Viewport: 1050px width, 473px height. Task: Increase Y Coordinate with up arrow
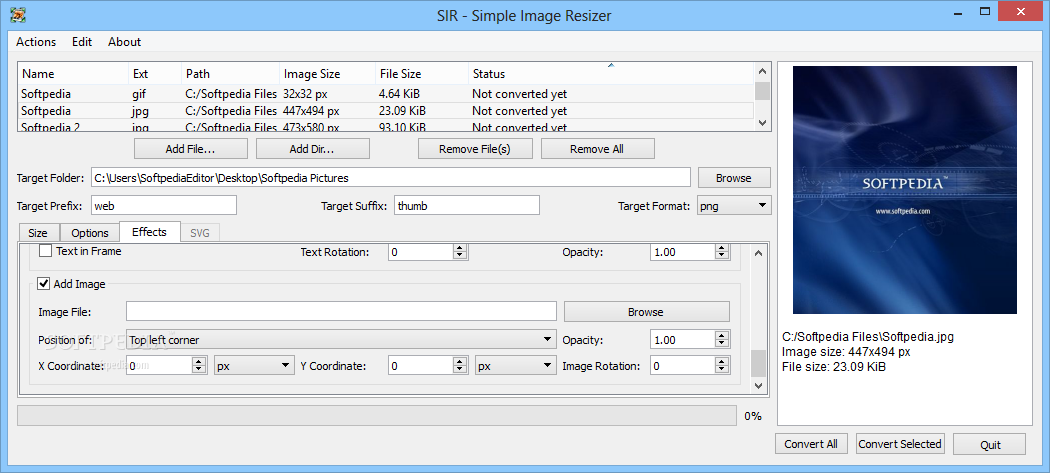tap(460, 362)
